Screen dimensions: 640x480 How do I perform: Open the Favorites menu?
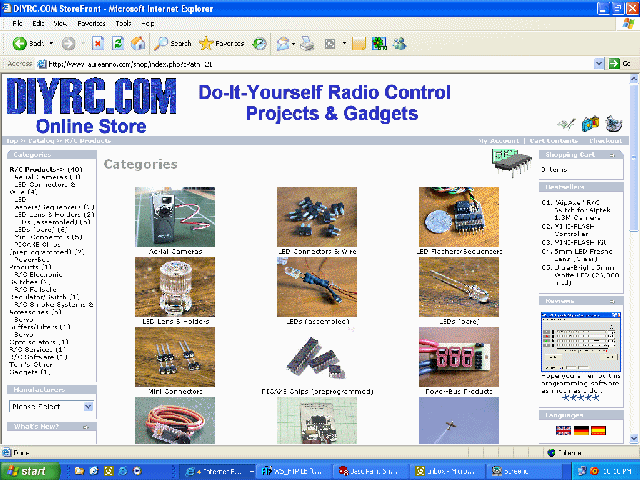tap(91, 23)
